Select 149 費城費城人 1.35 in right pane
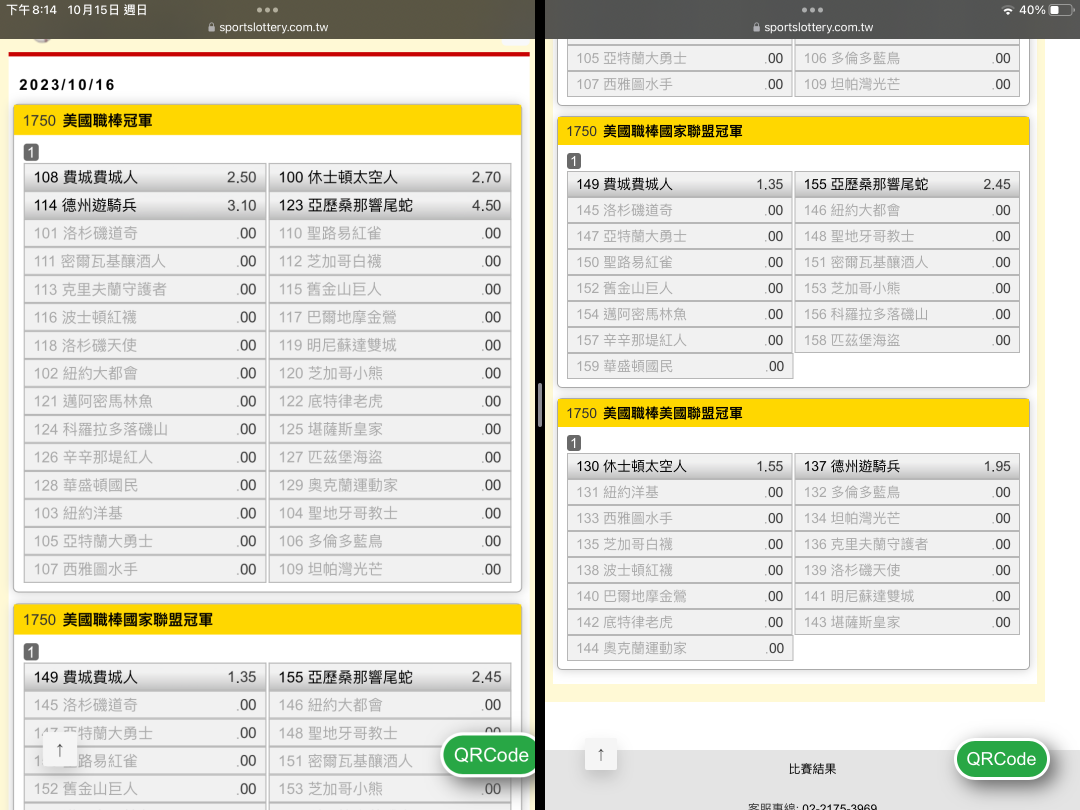Screen dimensions: 1080x810 click(x=680, y=184)
